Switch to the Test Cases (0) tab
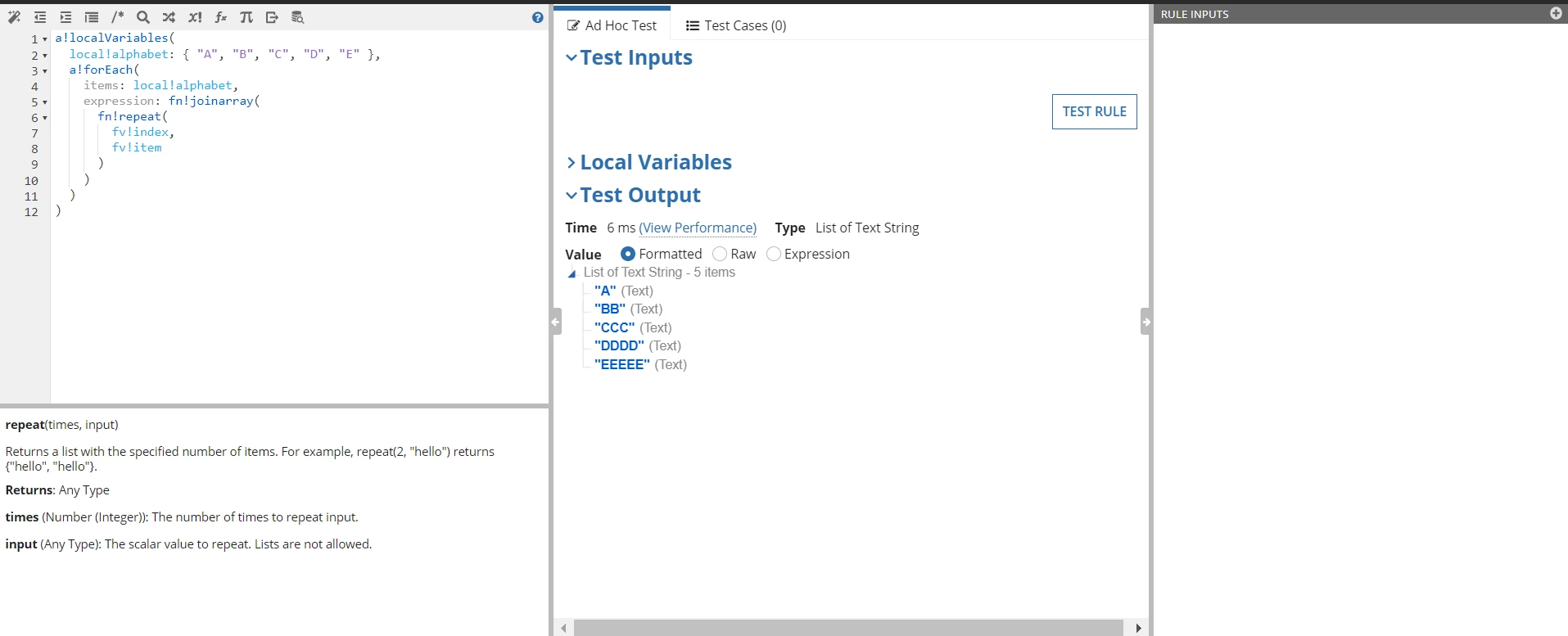The width and height of the screenshot is (1568, 636). point(735,25)
